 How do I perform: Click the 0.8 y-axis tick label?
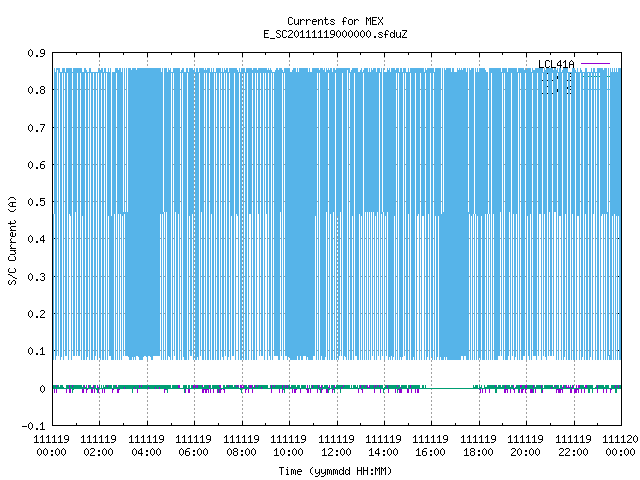(x=36, y=90)
